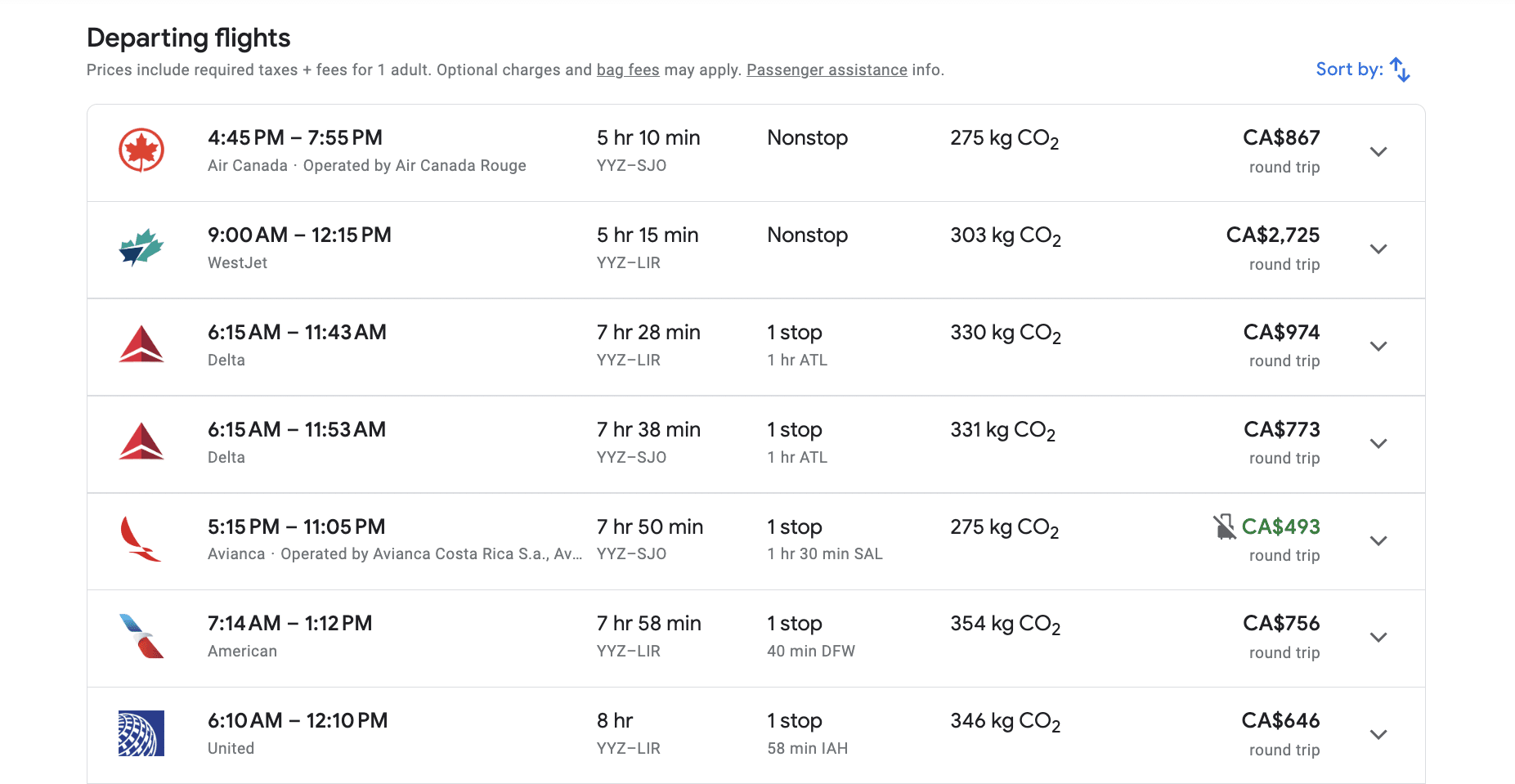Expand the Avianca CA$493 flight details
1515x784 pixels.
pos(1378,541)
